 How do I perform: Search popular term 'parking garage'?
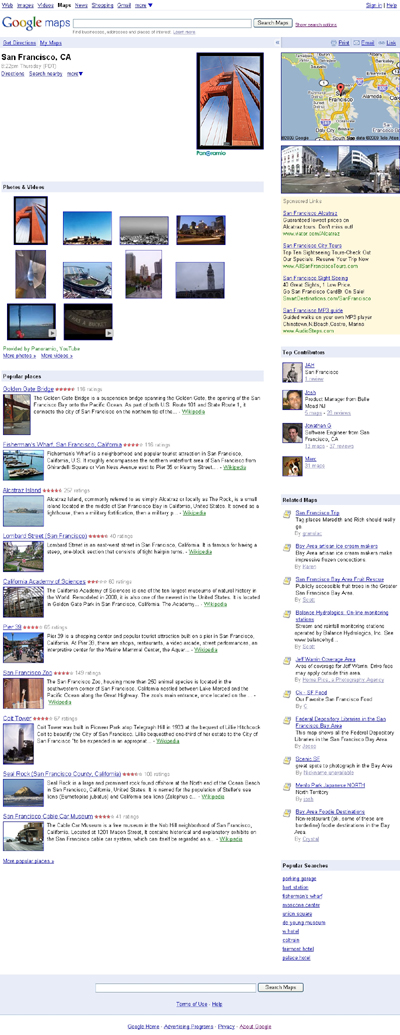tap(299, 879)
